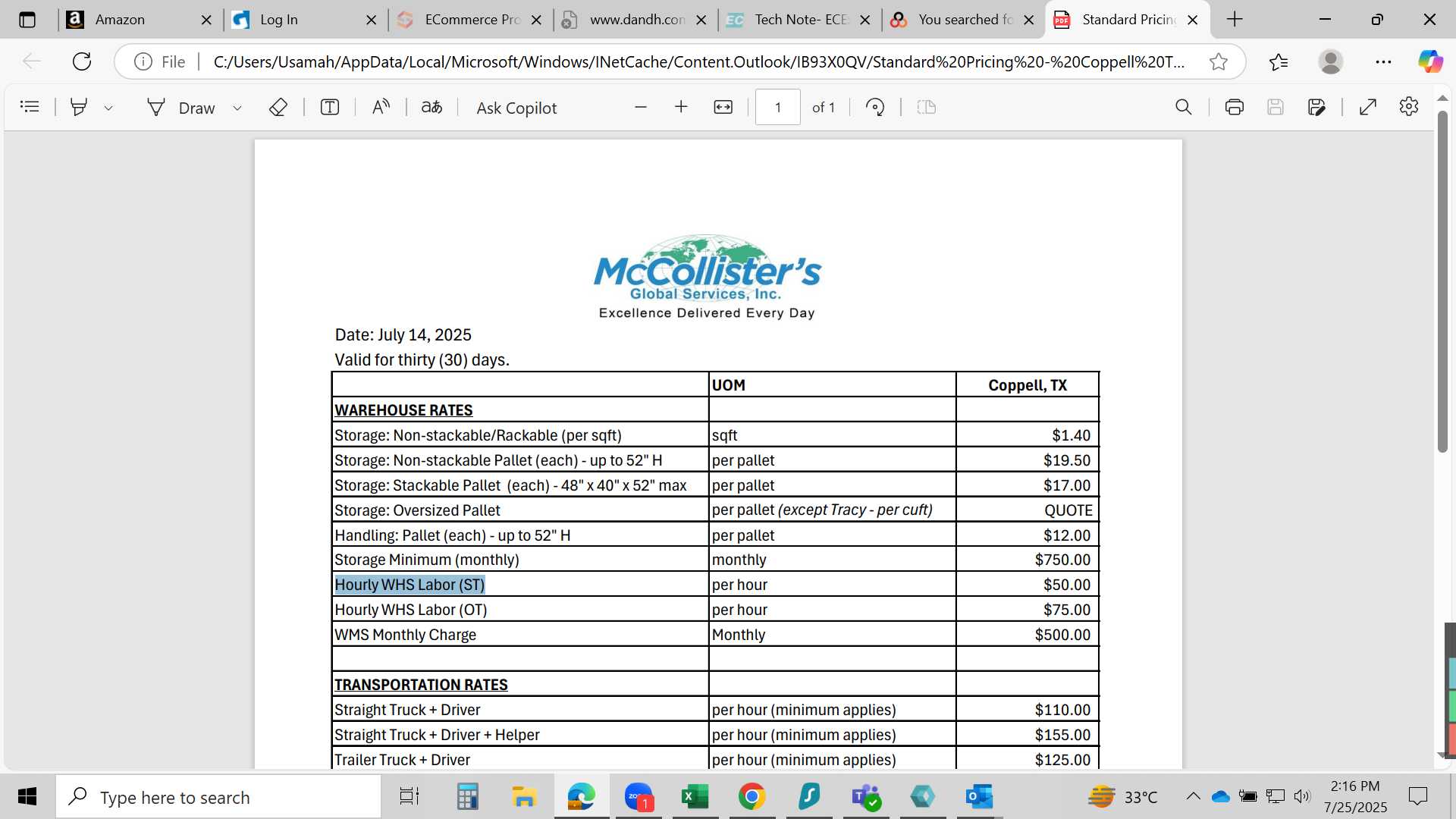Open the Copilot sidebar

(1431, 61)
